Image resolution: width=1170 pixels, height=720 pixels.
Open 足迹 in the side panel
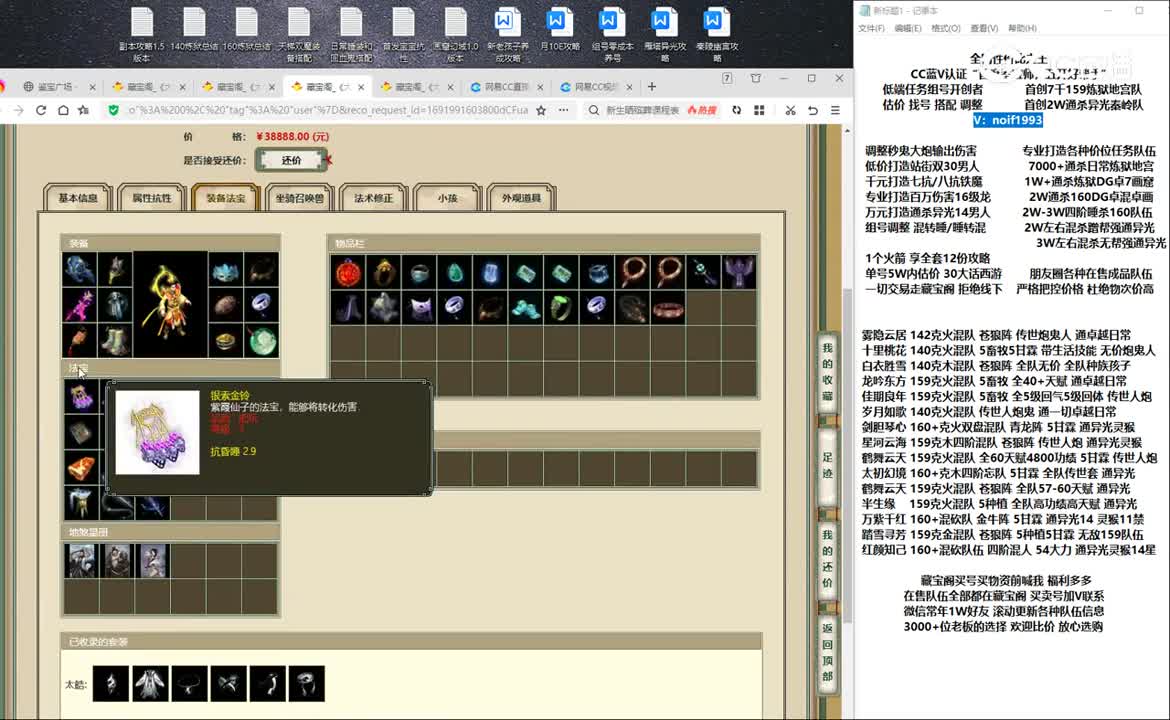(827, 465)
